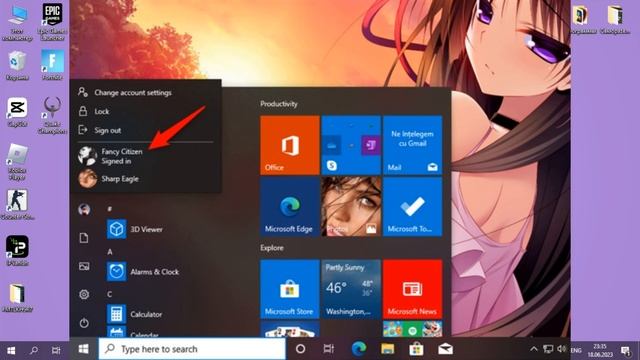Image resolution: width=640 pixels, height=360 pixels.
Task: Open the Epic Games Launcher desktop shortcut
Action: click(x=52, y=21)
